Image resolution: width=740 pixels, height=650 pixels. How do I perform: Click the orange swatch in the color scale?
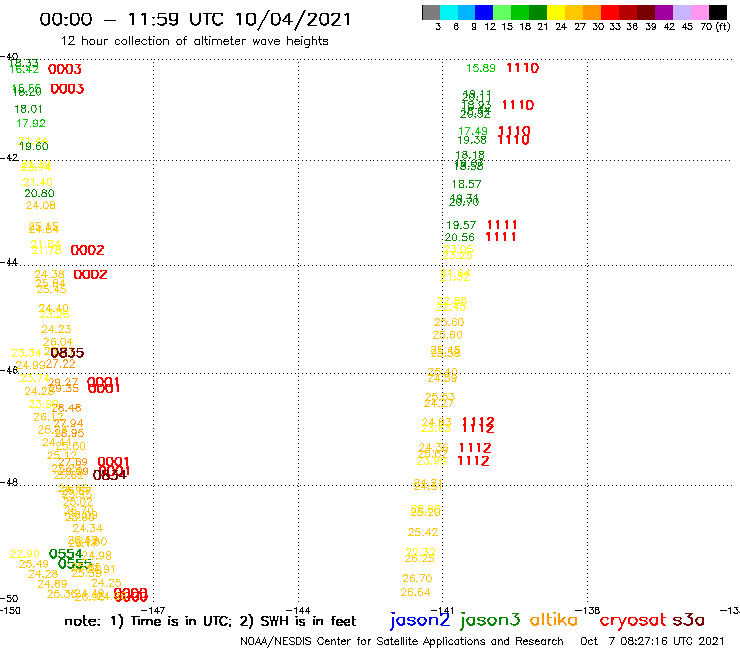[x=592, y=12]
